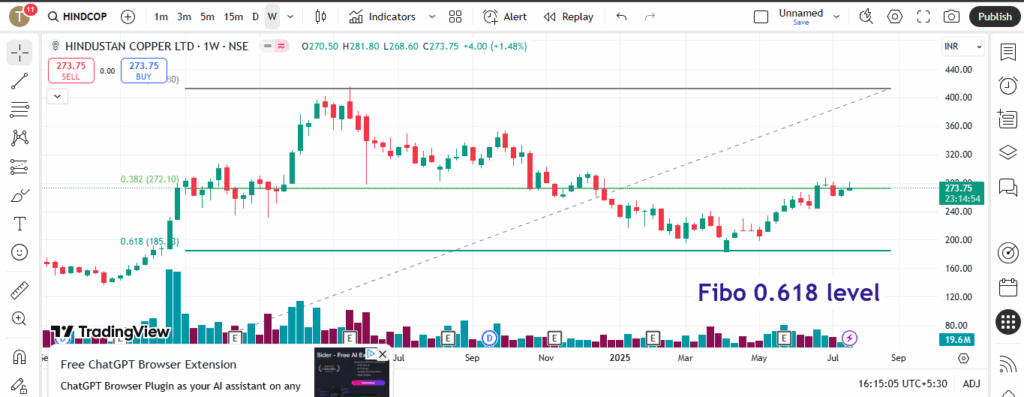Screen dimensions: 1024x397
Task: Enter fullscreen mode
Action: 923,17
